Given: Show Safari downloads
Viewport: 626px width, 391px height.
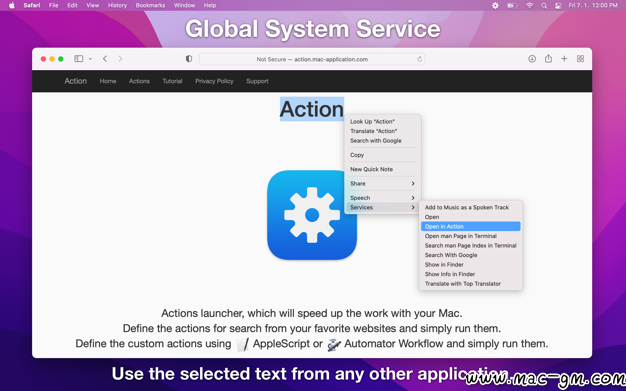Looking at the screenshot, I should pyautogui.click(x=532, y=59).
